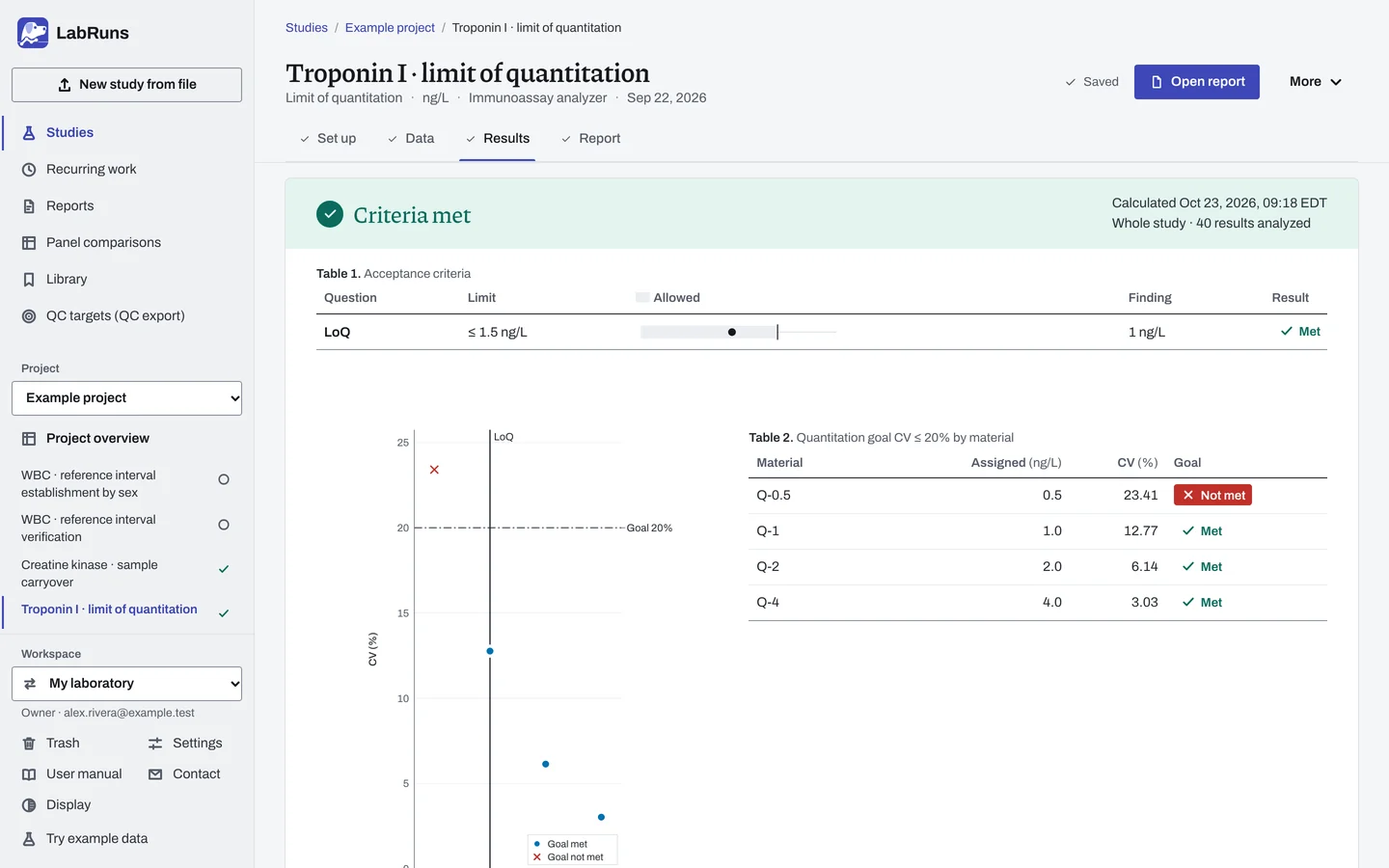This screenshot has width=1389, height=868.
Task: Open Settings sliders icon
Action: (155, 744)
